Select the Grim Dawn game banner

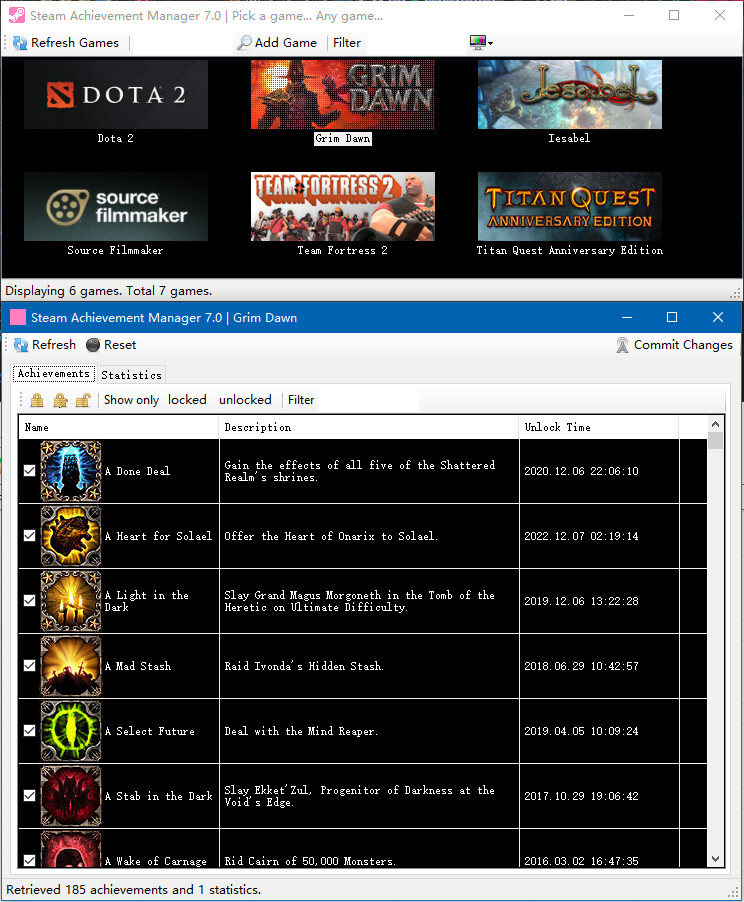coord(342,94)
